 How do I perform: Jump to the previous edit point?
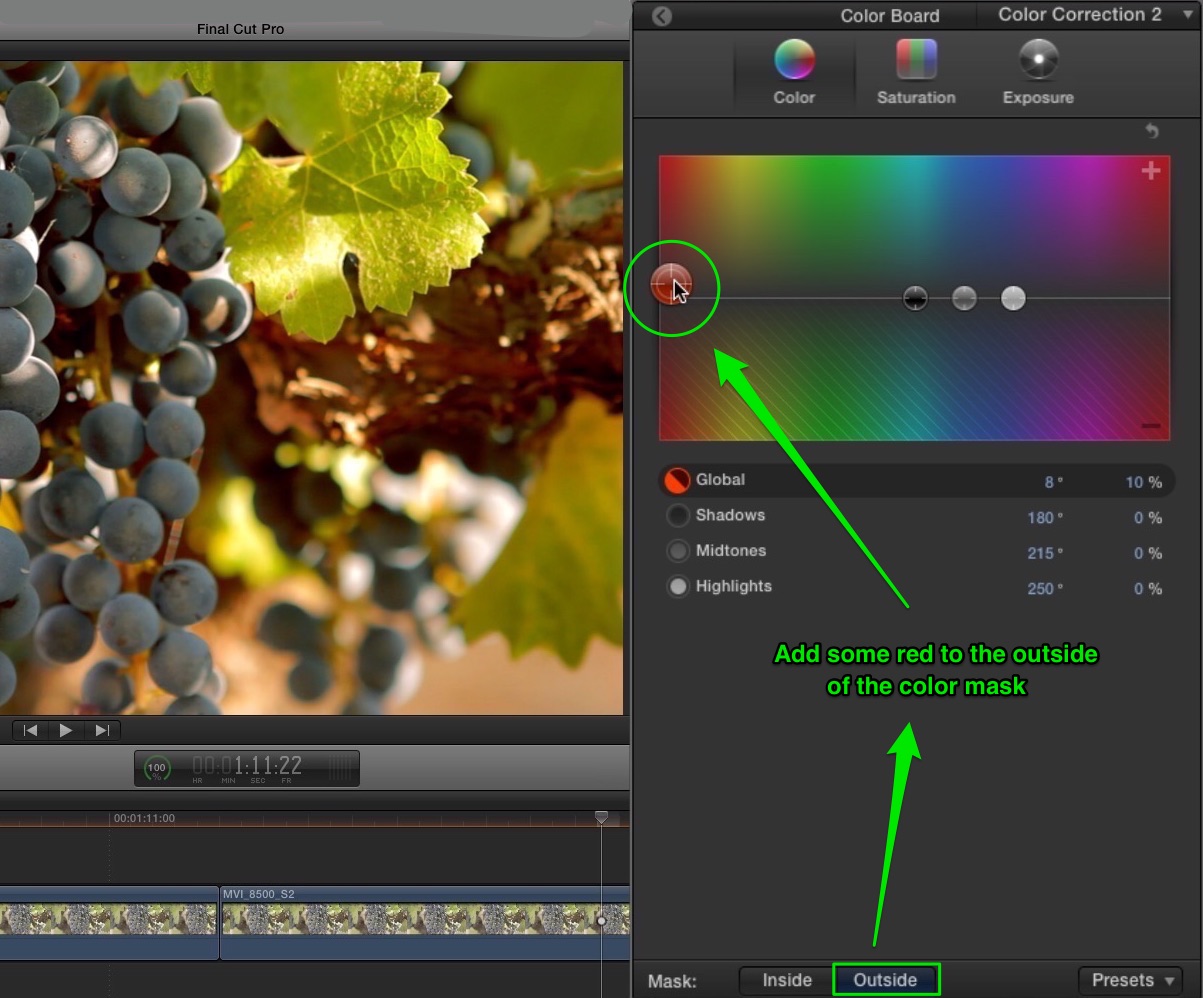click(30, 730)
